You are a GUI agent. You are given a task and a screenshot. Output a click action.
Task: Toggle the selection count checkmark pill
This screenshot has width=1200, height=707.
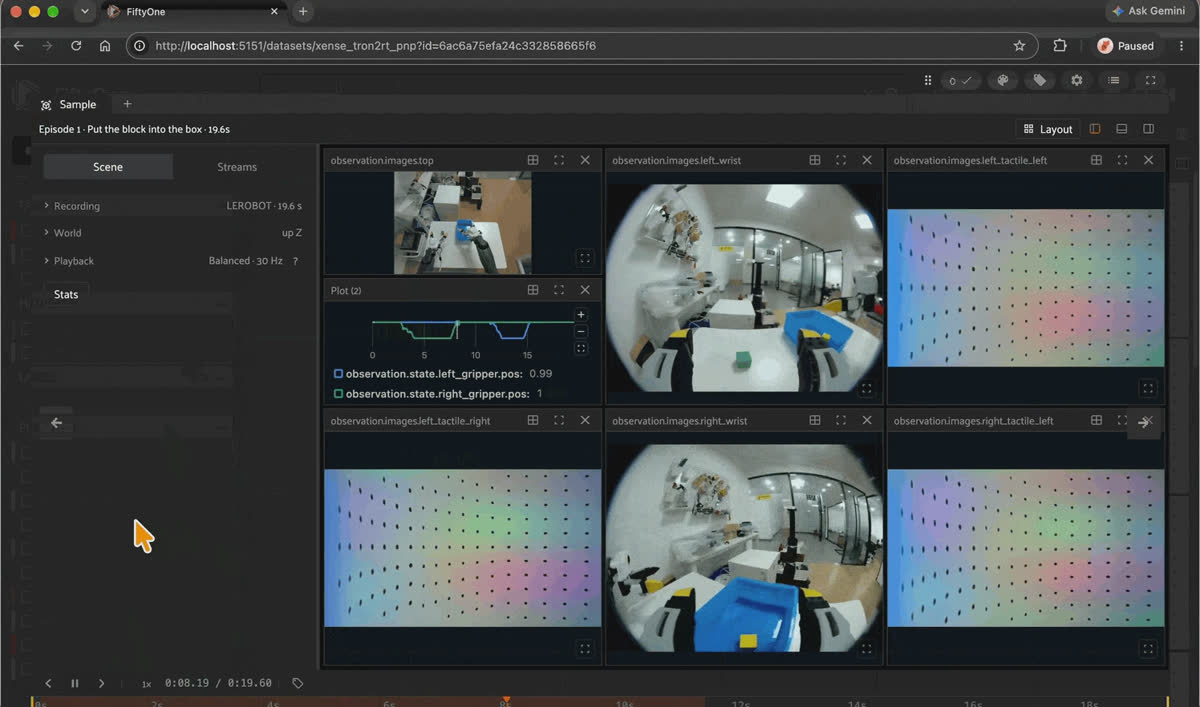pos(961,81)
